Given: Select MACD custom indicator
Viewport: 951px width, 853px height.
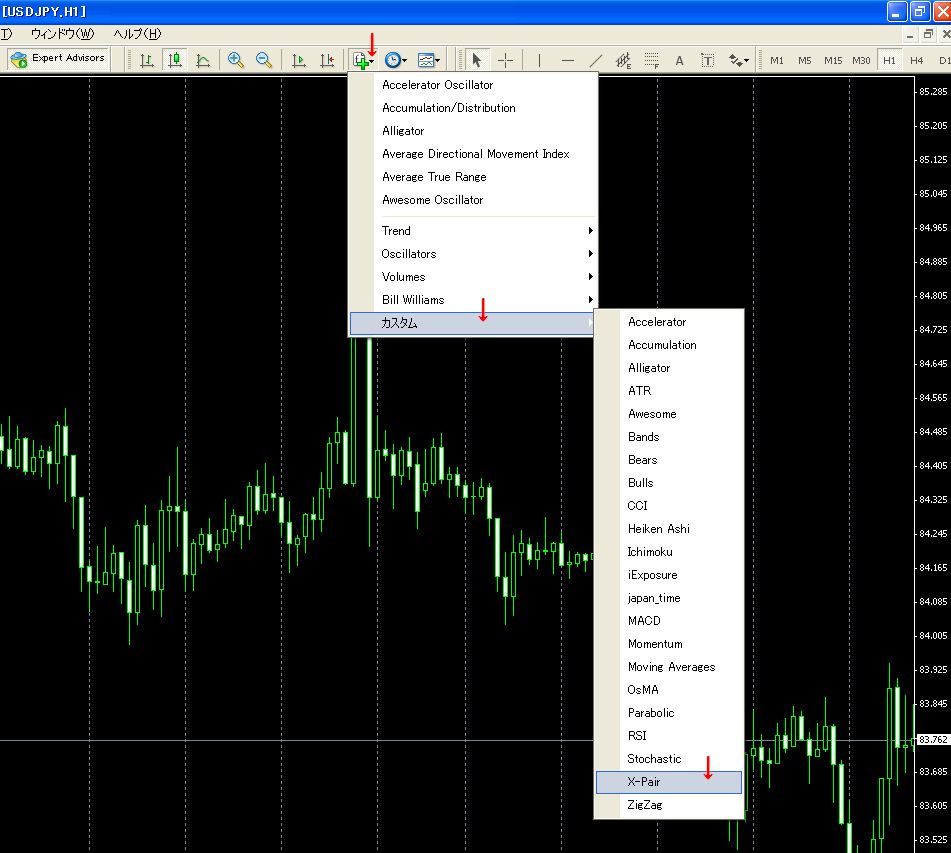Looking at the screenshot, I should tap(669, 621).
